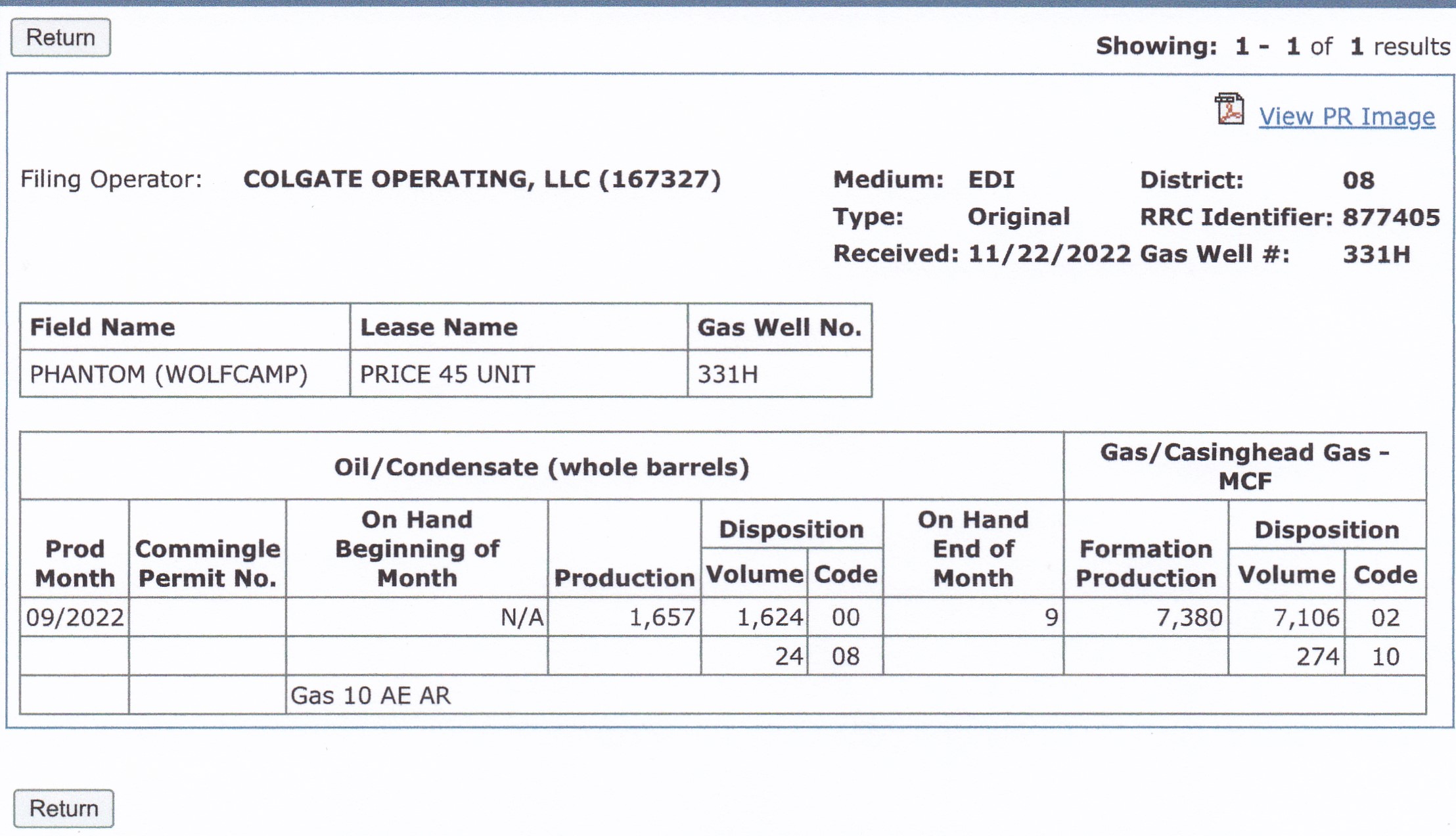Select the formation production value 7,380
The width and height of the screenshot is (1456, 836).
[1189, 617]
